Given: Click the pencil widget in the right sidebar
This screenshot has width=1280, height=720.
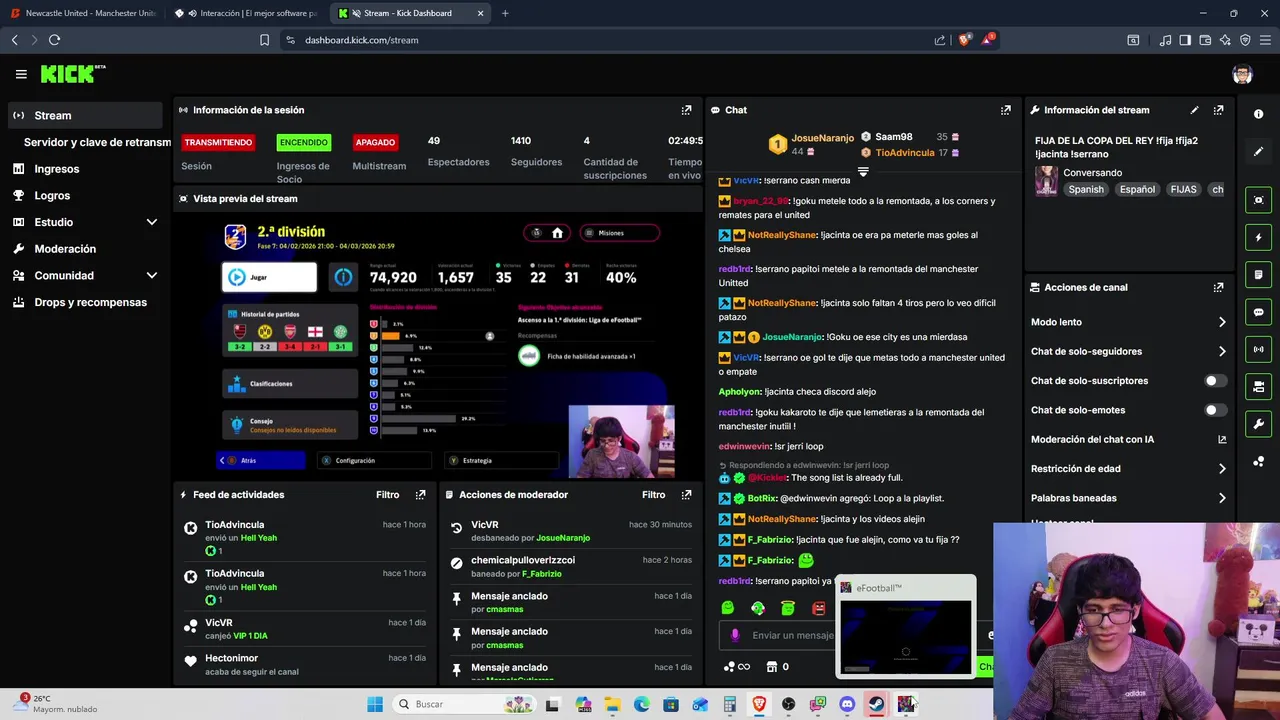Looking at the screenshot, I should (x=1258, y=152).
